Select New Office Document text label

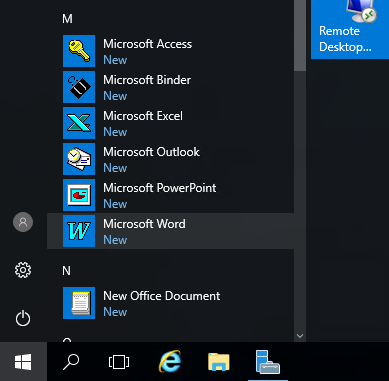tap(162, 296)
